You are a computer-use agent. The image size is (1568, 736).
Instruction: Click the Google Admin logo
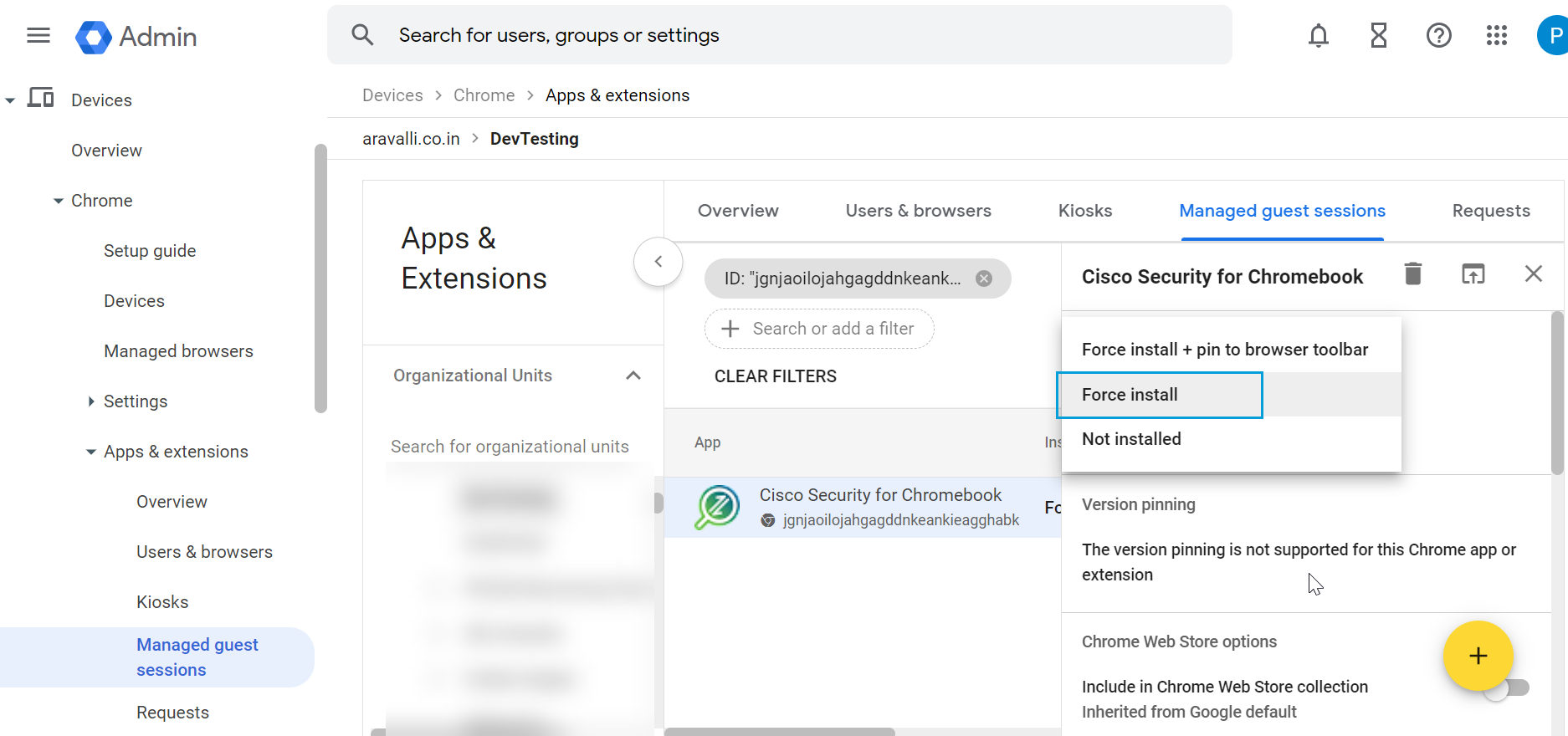(136, 37)
